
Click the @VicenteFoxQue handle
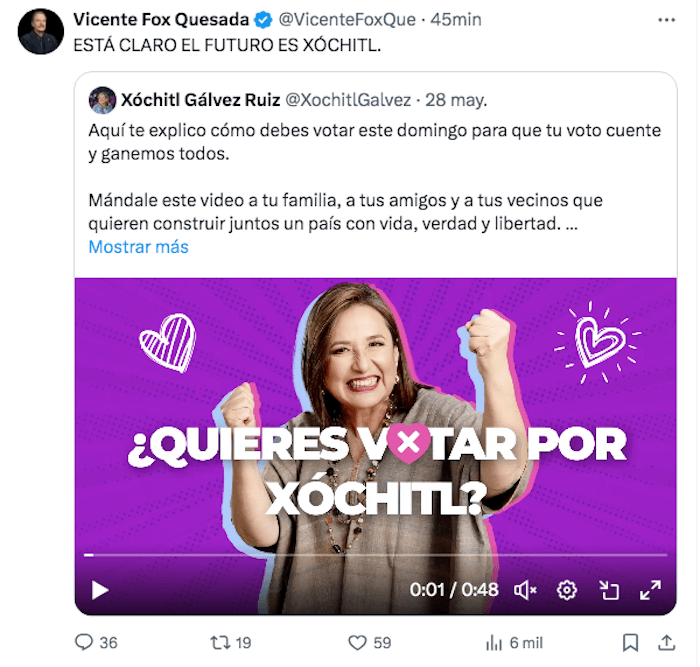click(x=347, y=20)
